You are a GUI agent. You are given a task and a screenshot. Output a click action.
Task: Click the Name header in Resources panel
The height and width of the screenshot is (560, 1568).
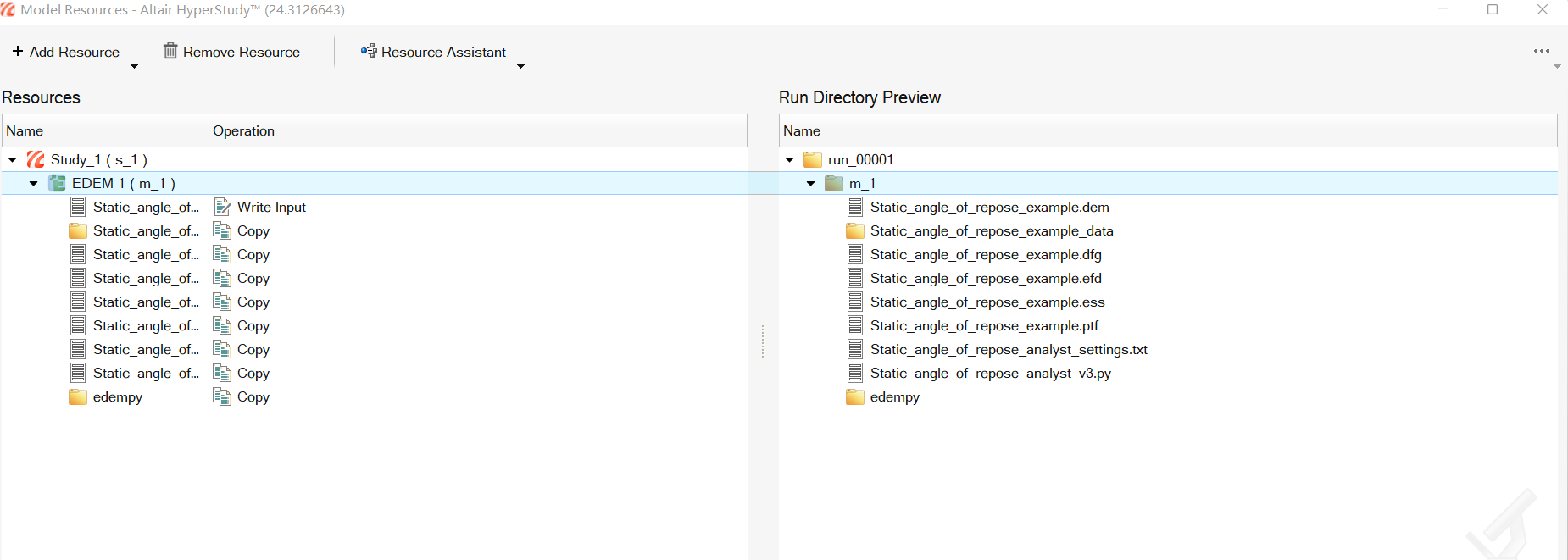click(106, 130)
